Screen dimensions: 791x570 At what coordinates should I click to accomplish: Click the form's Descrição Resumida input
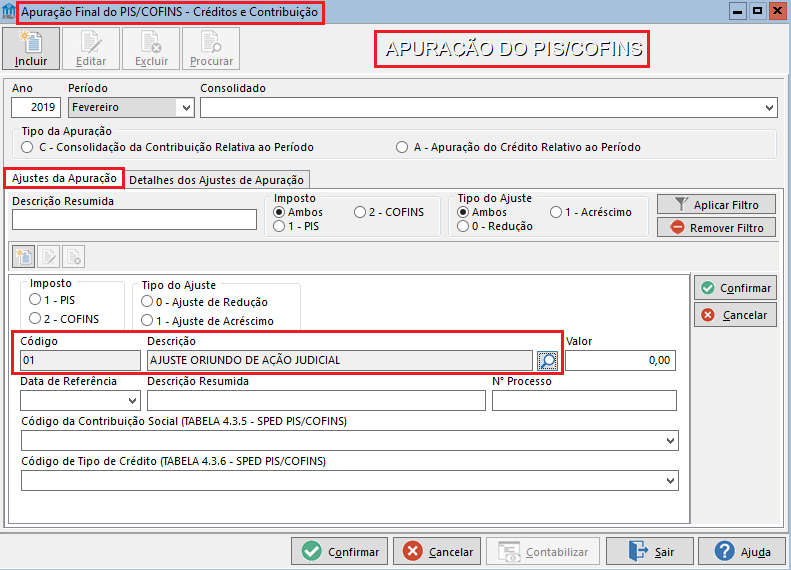(316, 401)
